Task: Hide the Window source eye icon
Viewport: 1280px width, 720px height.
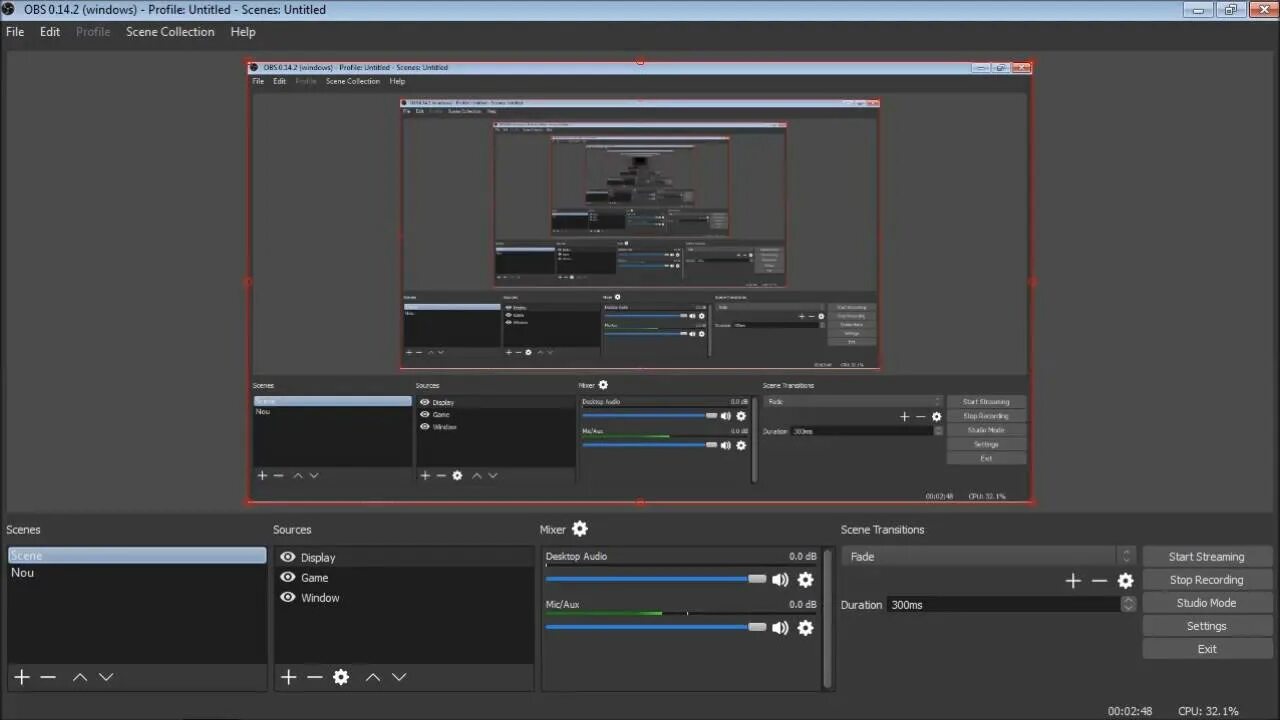Action: [x=288, y=597]
